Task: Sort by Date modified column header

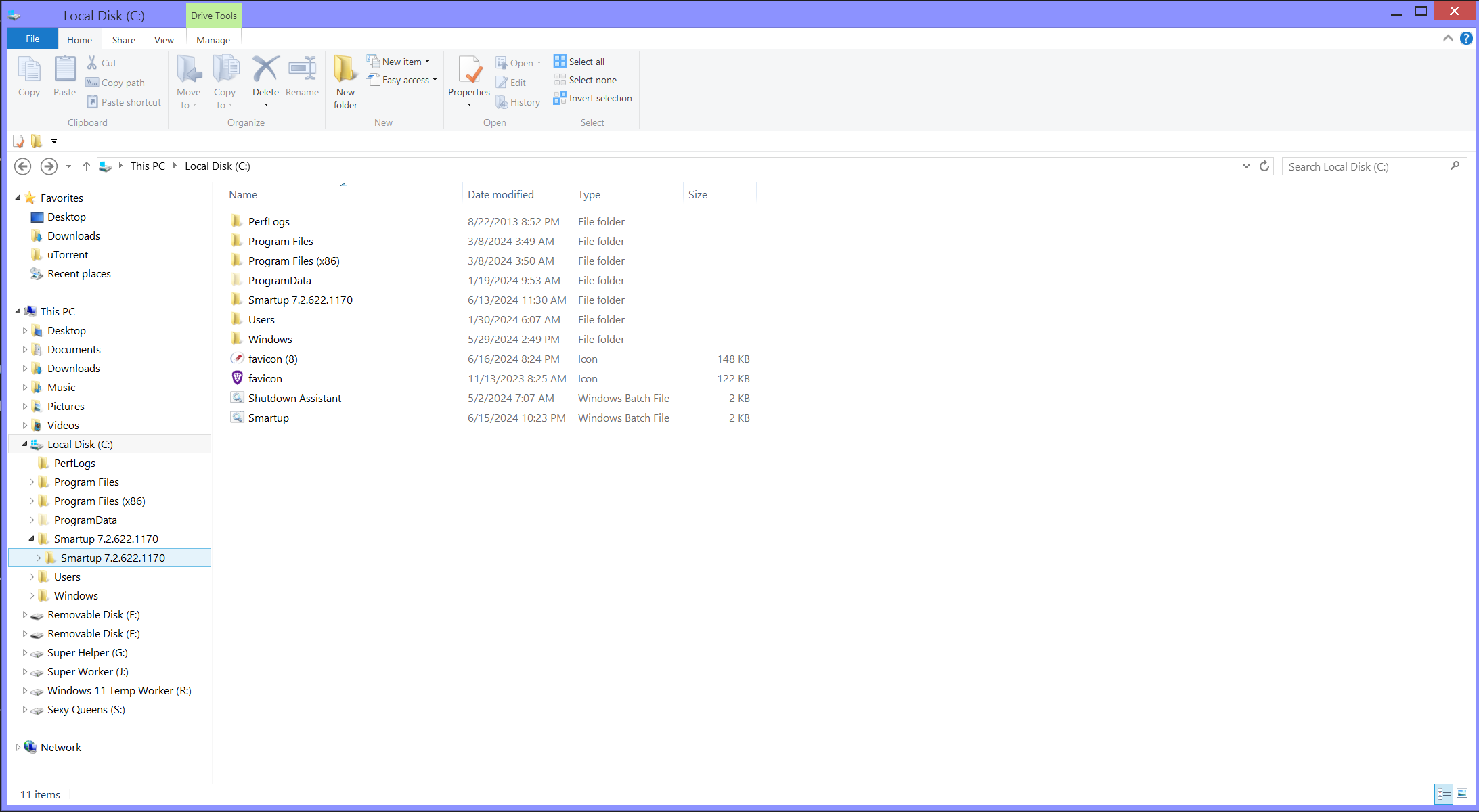Action: pyautogui.click(x=501, y=195)
